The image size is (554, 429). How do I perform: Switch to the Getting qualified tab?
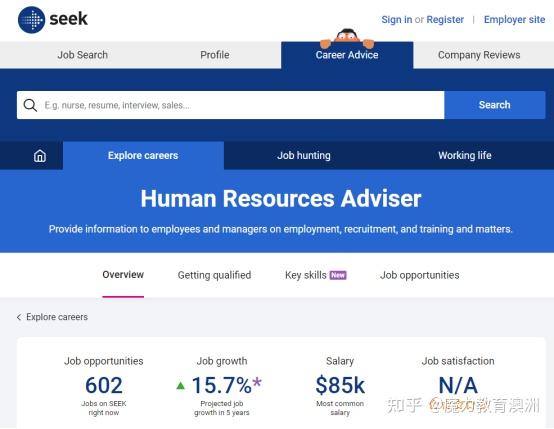point(214,275)
